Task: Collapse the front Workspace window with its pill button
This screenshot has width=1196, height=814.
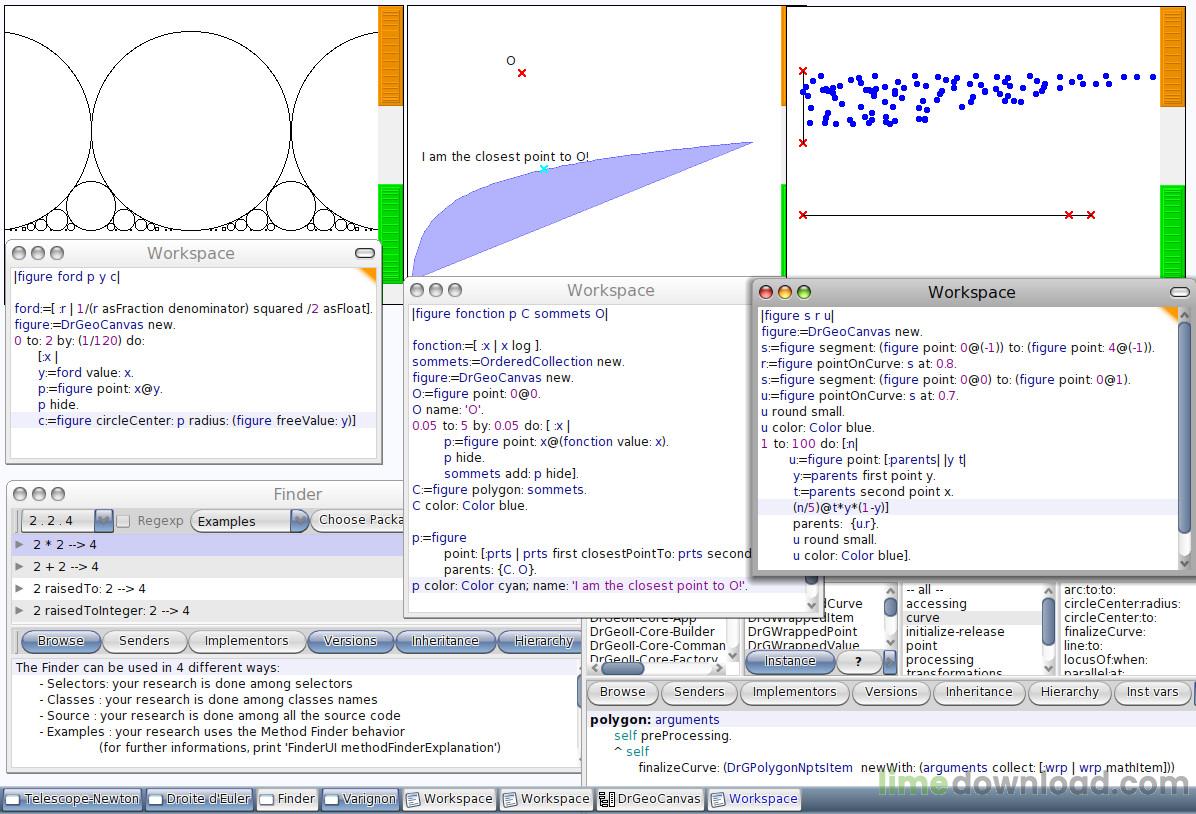Action: [1179, 291]
